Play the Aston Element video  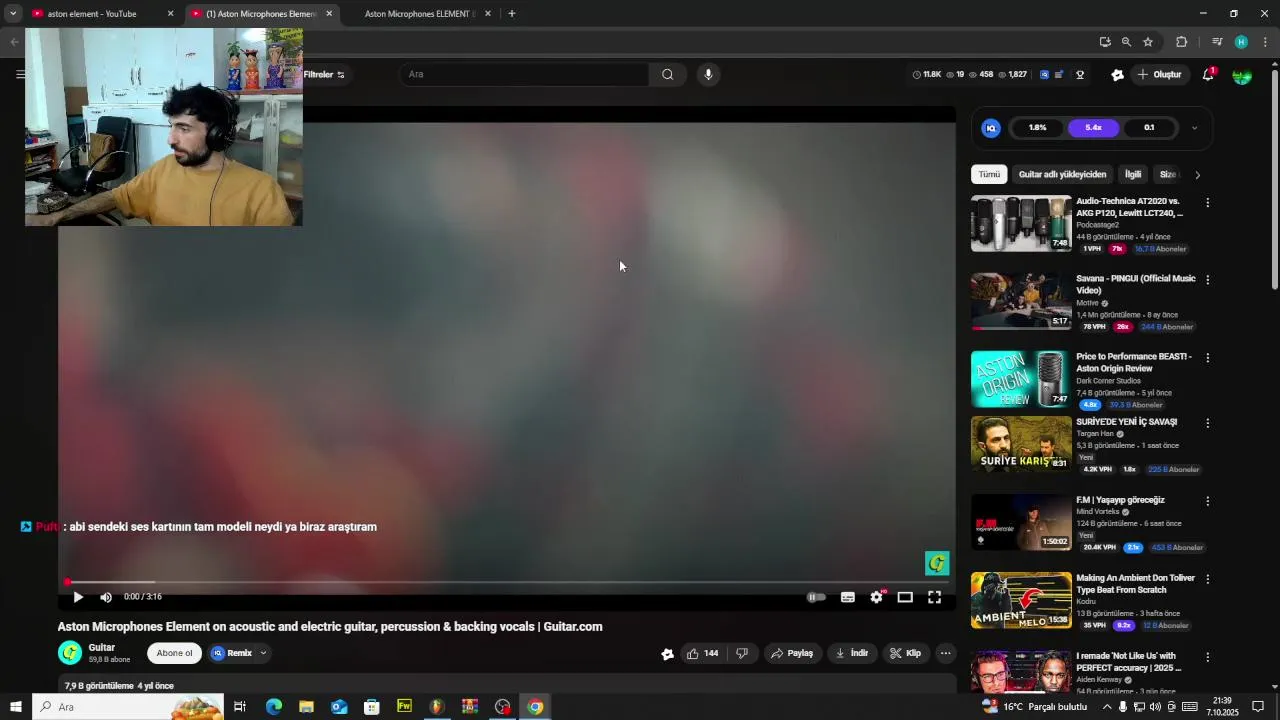pyautogui.click(x=78, y=597)
